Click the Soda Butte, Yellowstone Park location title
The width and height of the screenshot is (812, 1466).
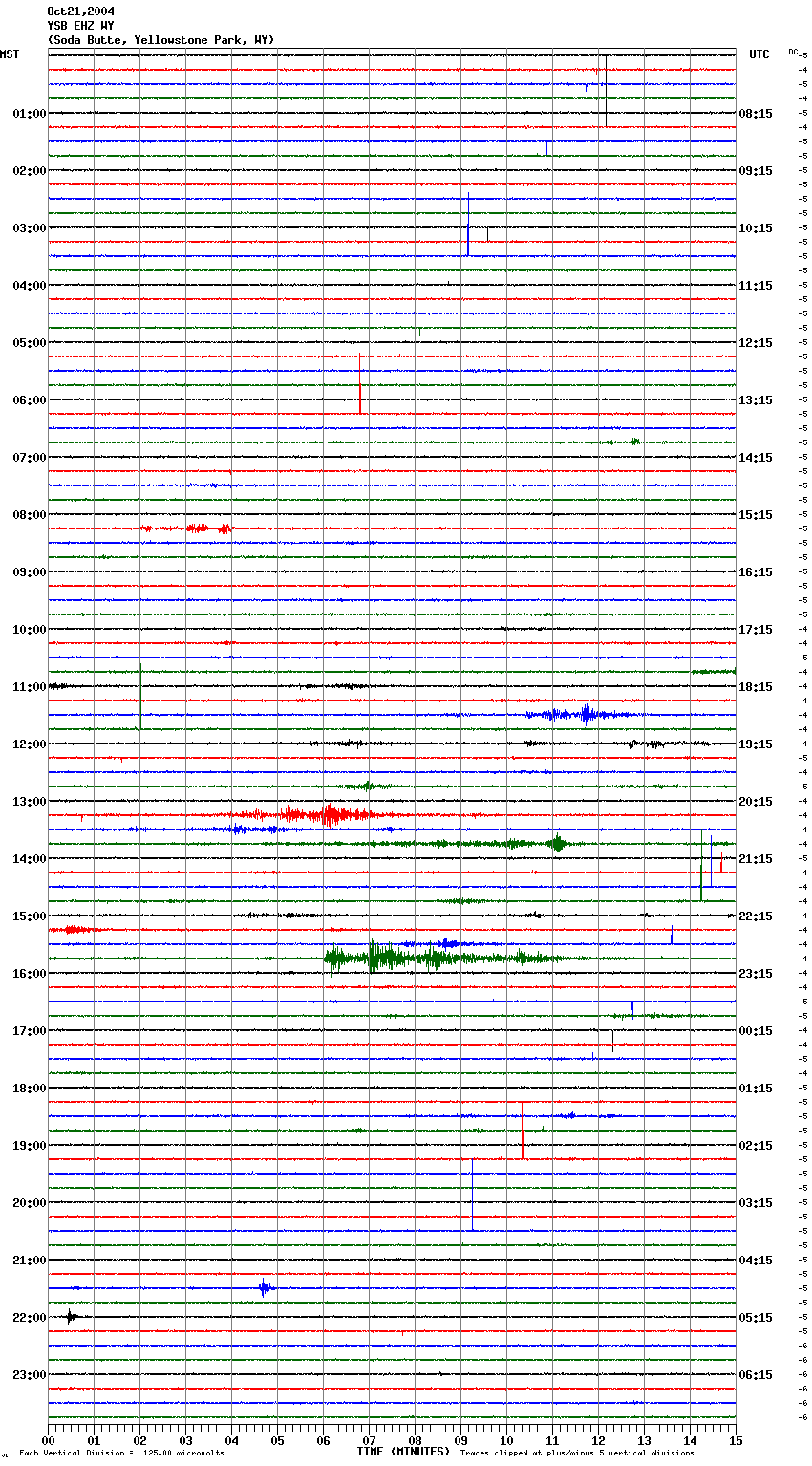pos(160,40)
